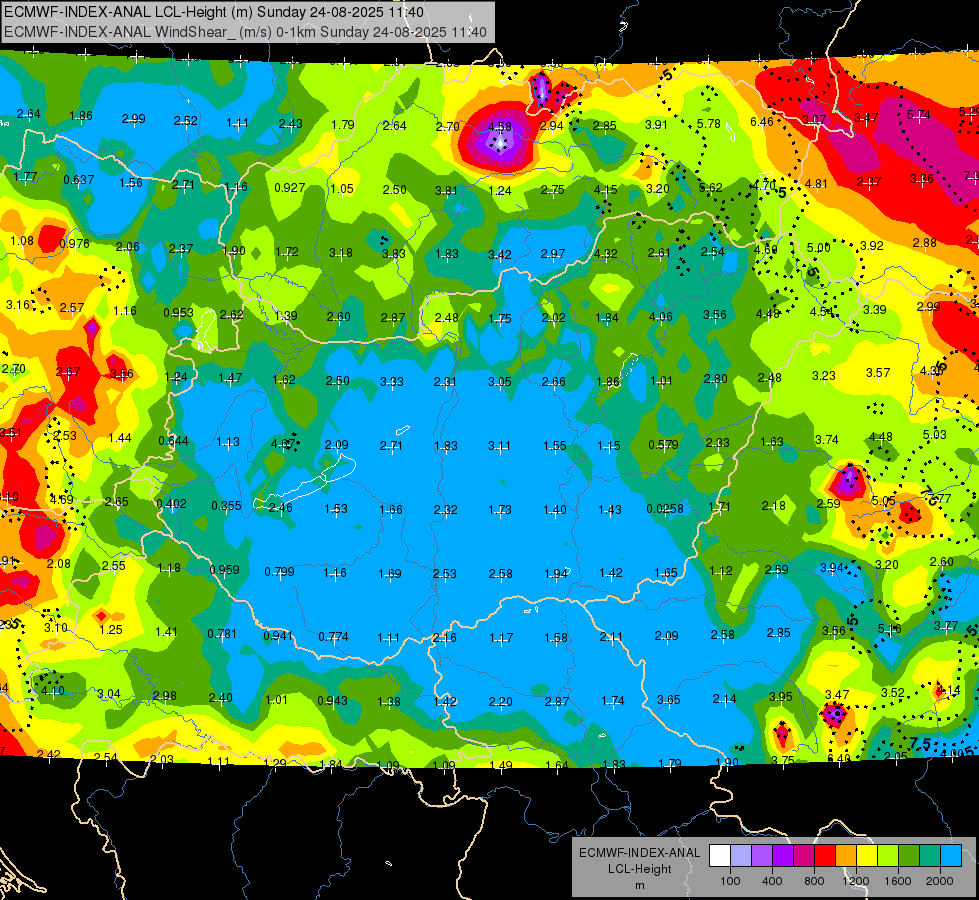
Task: Select the magenta legend swatch
Action: click(x=804, y=856)
